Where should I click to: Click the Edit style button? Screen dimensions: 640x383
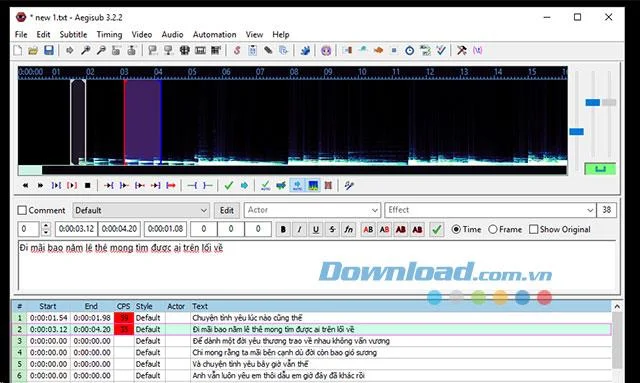click(227, 210)
